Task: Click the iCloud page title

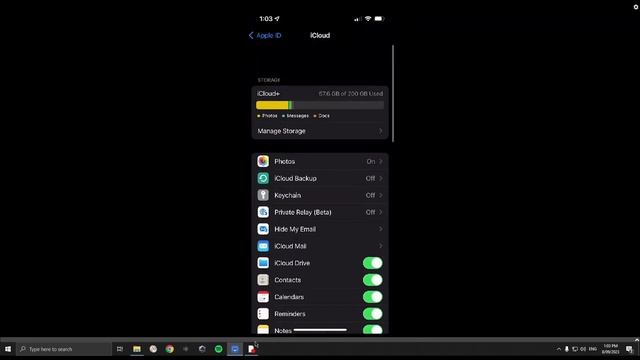Action: pos(320,36)
